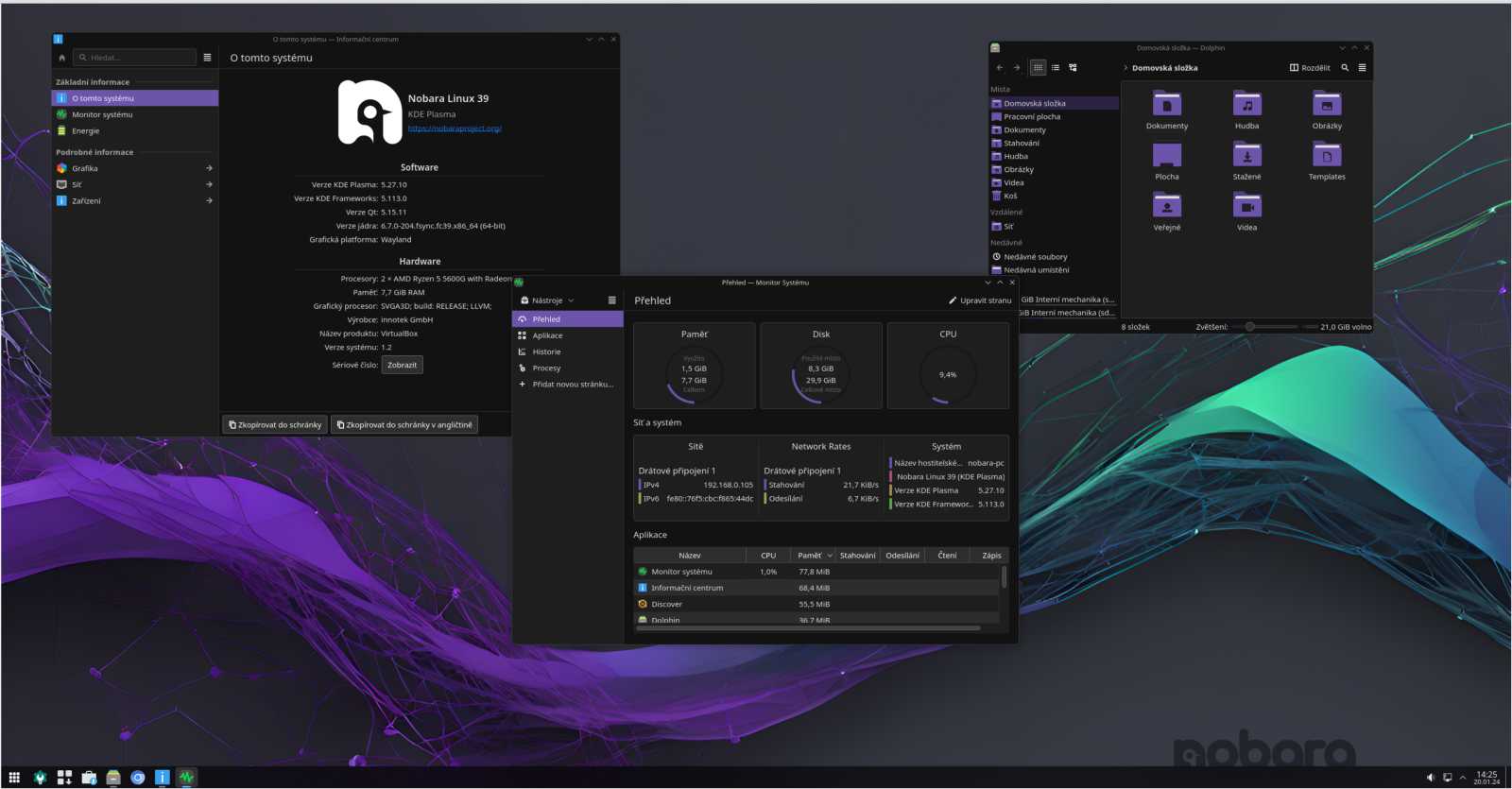Launch Discover from the taskbar
1512x789 pixels.
(x=89, y=777)
